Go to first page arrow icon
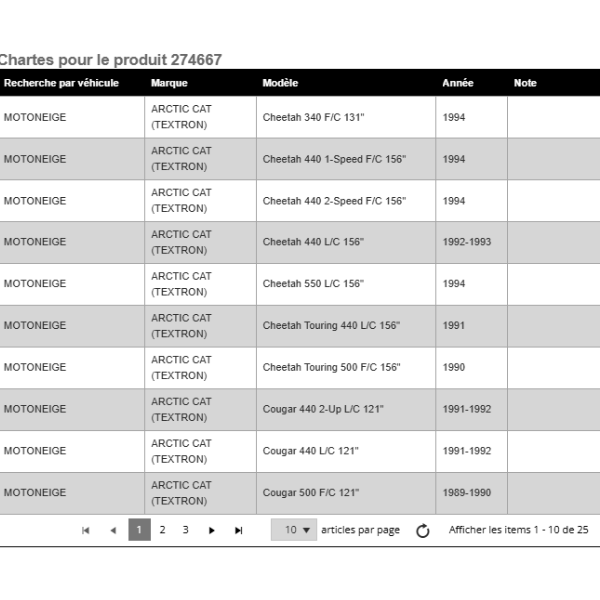Image resolution: width=600 pixels, height=600 pixels. point(86,530)
